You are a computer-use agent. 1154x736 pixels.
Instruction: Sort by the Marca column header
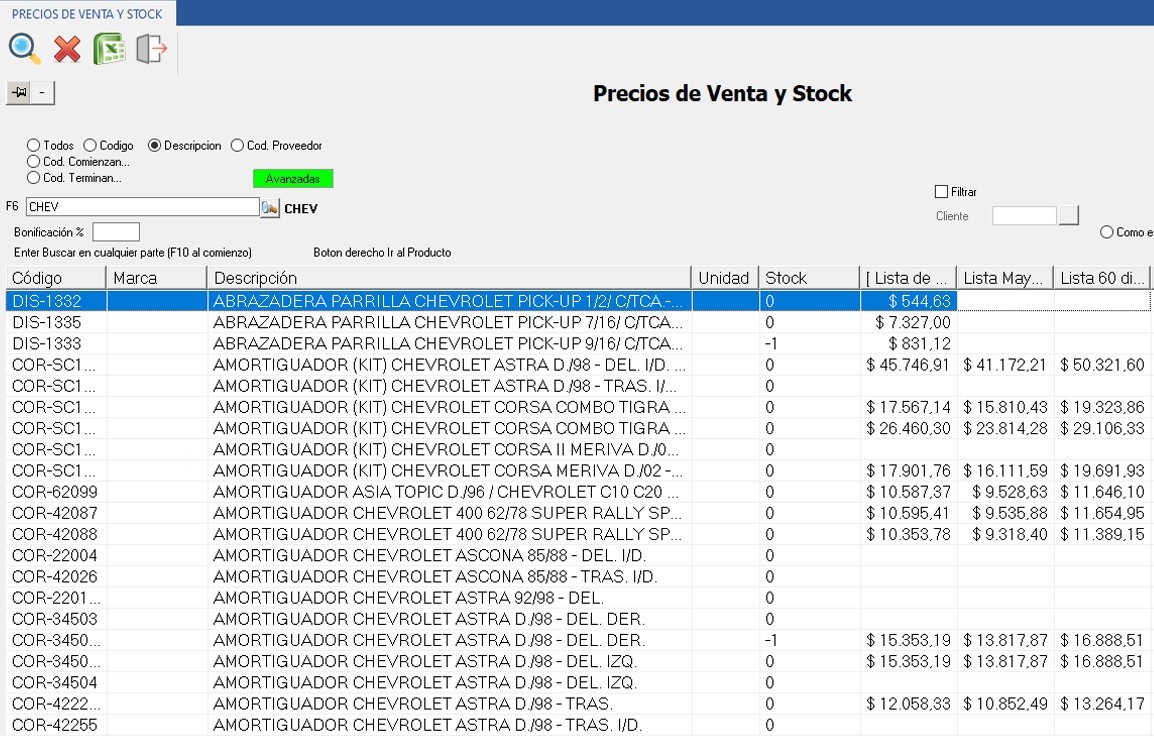point(157,278)
